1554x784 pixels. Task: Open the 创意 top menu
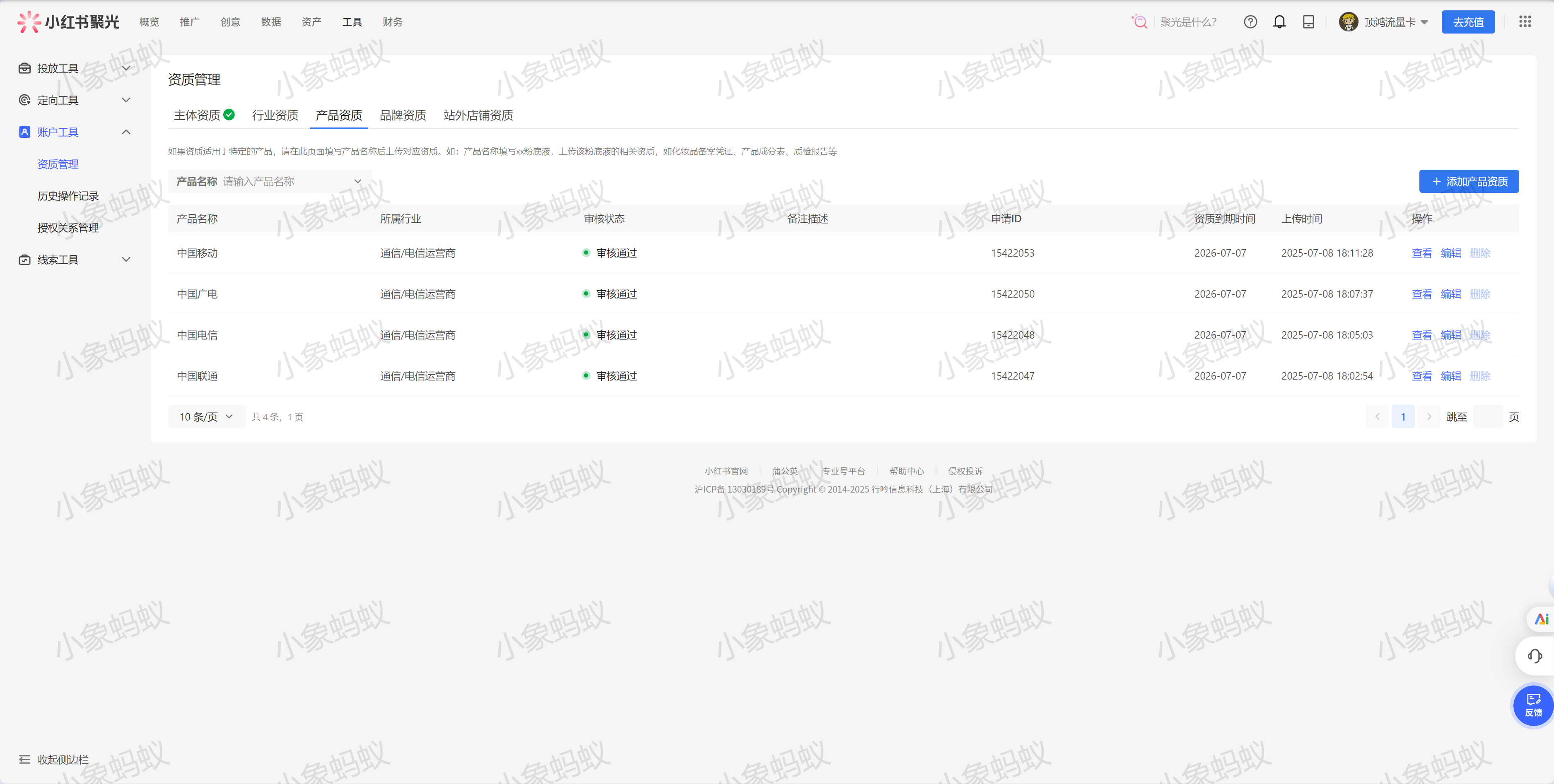click(230, 22)
